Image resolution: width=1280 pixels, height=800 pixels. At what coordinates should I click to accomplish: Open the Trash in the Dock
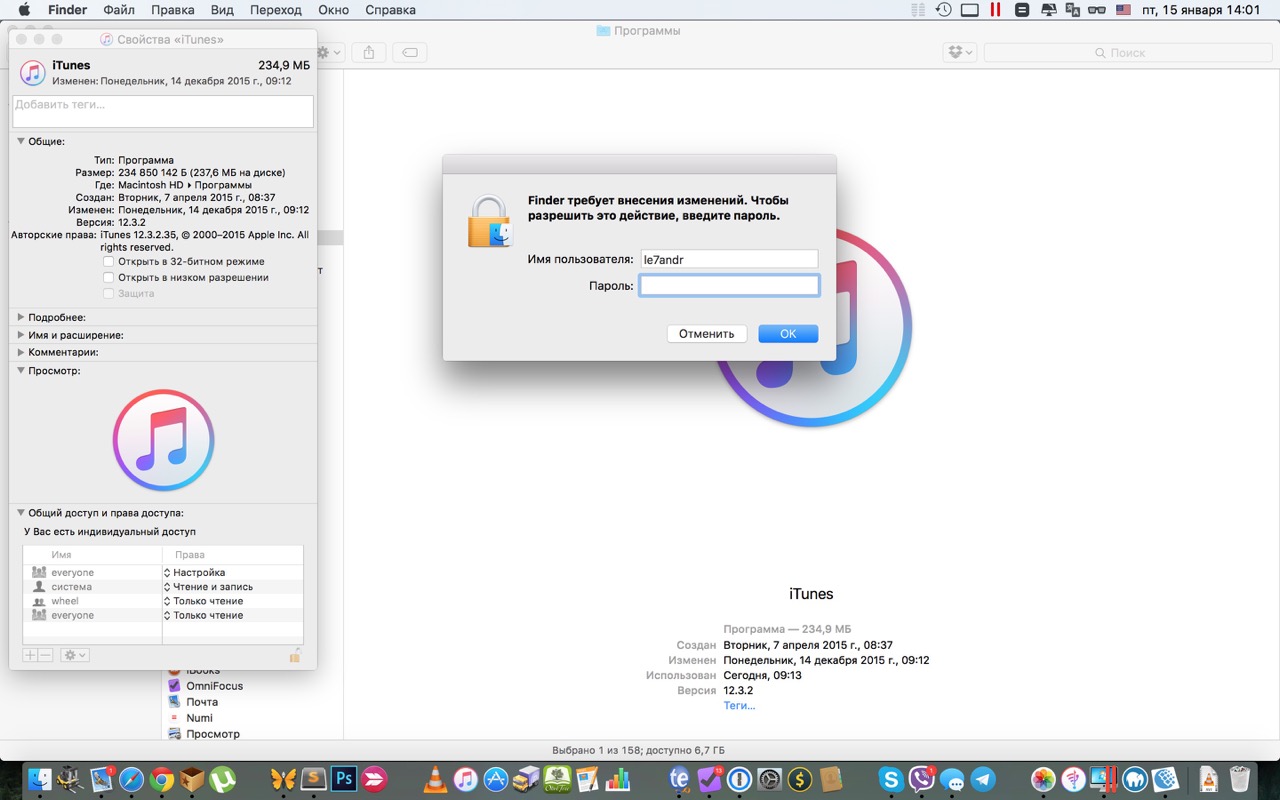click(1240, 779)
